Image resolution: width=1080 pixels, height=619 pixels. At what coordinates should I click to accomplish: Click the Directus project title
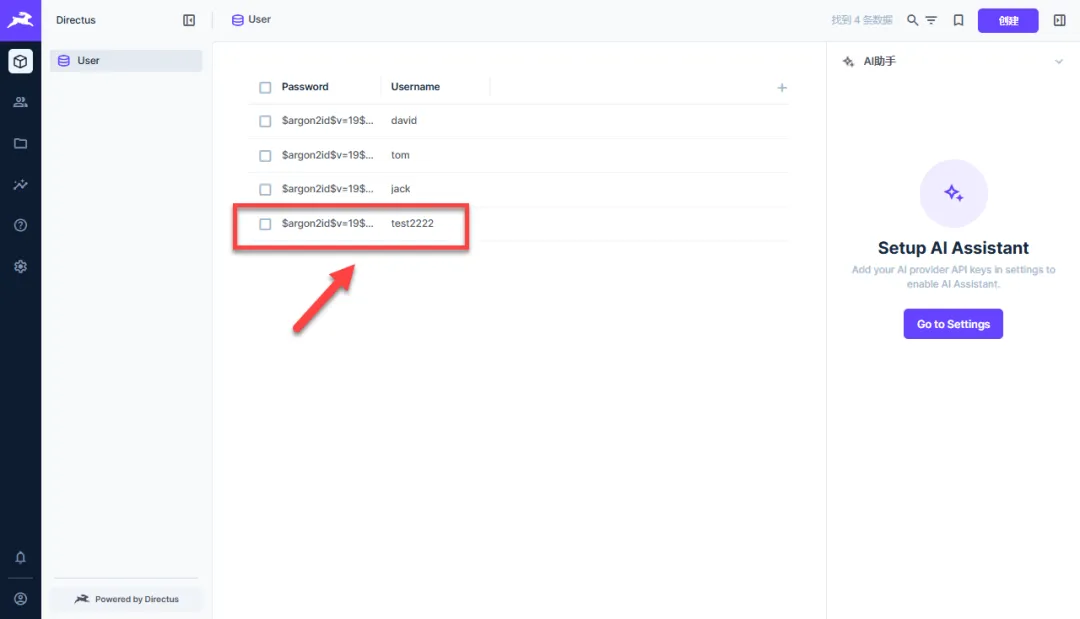(x=76, y=20)
